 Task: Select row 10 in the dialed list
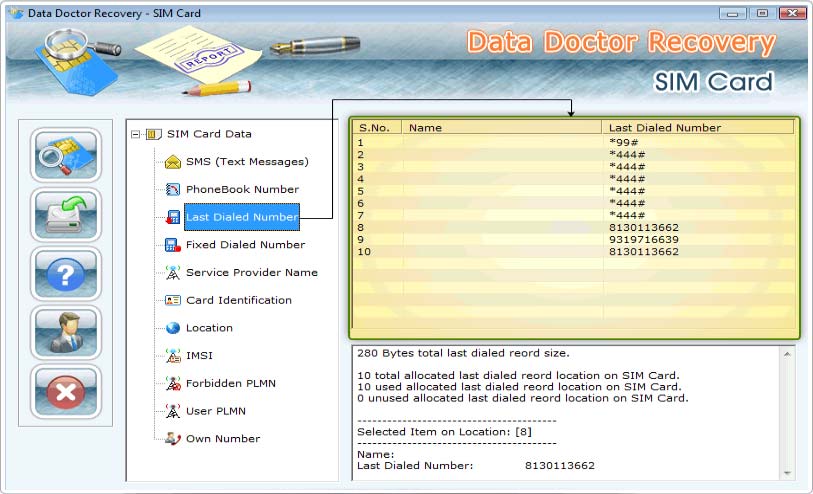[x=573, y=252]
